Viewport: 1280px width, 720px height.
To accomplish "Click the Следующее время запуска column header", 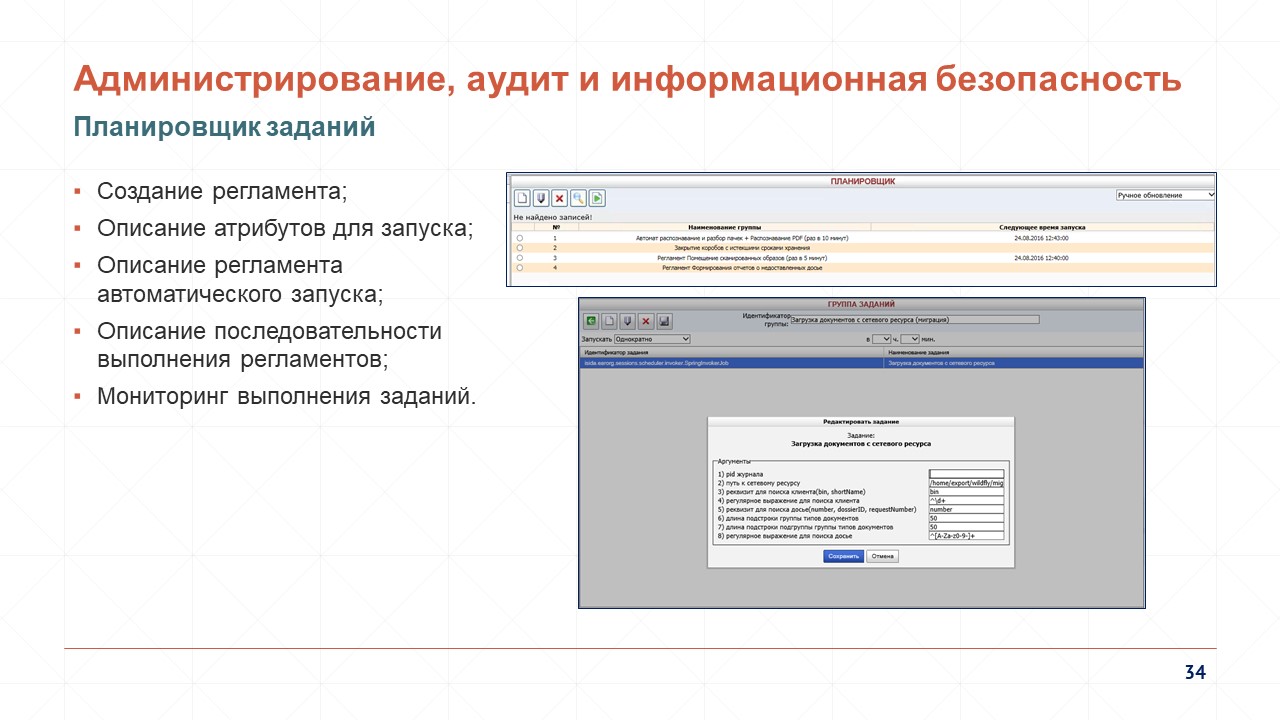I will click(x=1042, y=228).
